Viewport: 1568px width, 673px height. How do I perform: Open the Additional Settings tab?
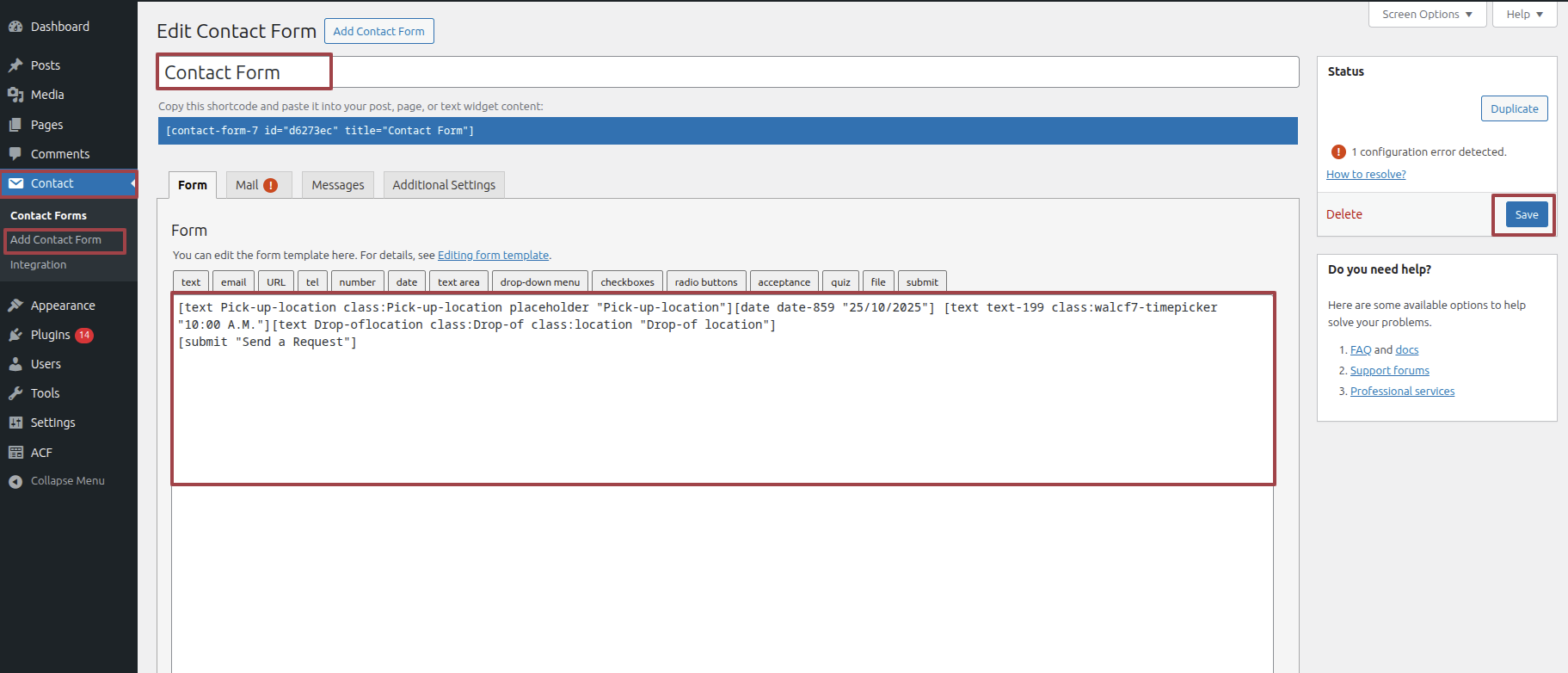pyautogui.click(x=444, y=185)
